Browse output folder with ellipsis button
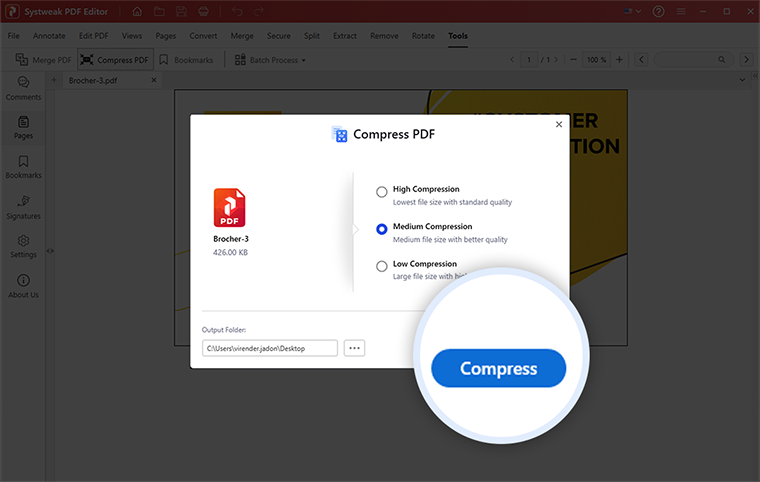Viewport: 760px width, 482px height. click(x=354, y=348)
